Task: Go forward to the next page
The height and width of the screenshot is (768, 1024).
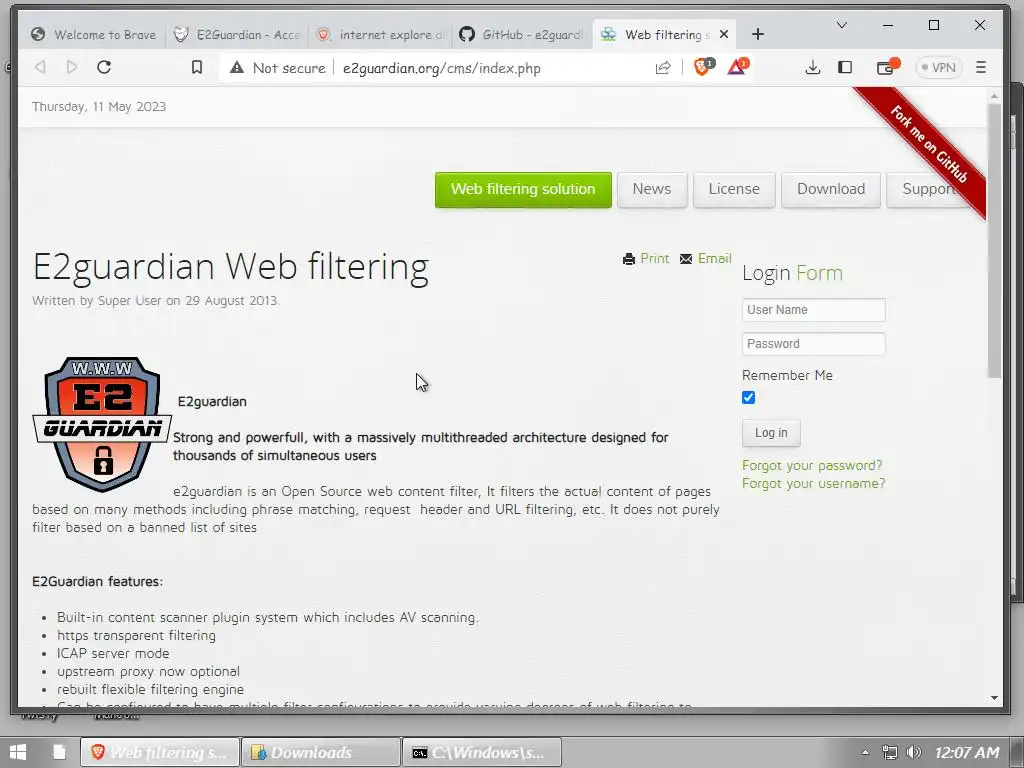Action: tap(72, 67)
